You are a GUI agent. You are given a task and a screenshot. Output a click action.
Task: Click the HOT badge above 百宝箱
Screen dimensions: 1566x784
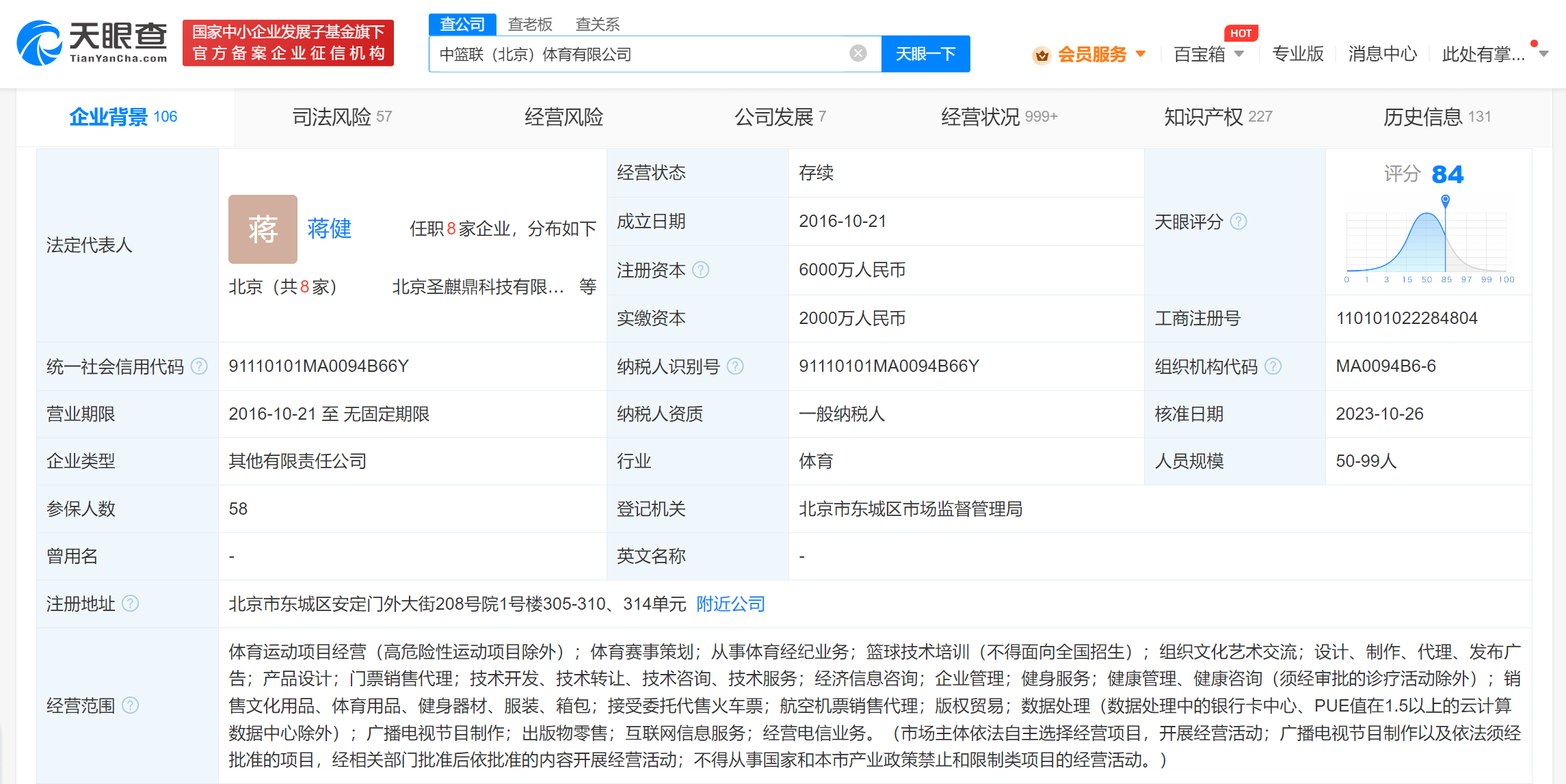coord(1241,33)
